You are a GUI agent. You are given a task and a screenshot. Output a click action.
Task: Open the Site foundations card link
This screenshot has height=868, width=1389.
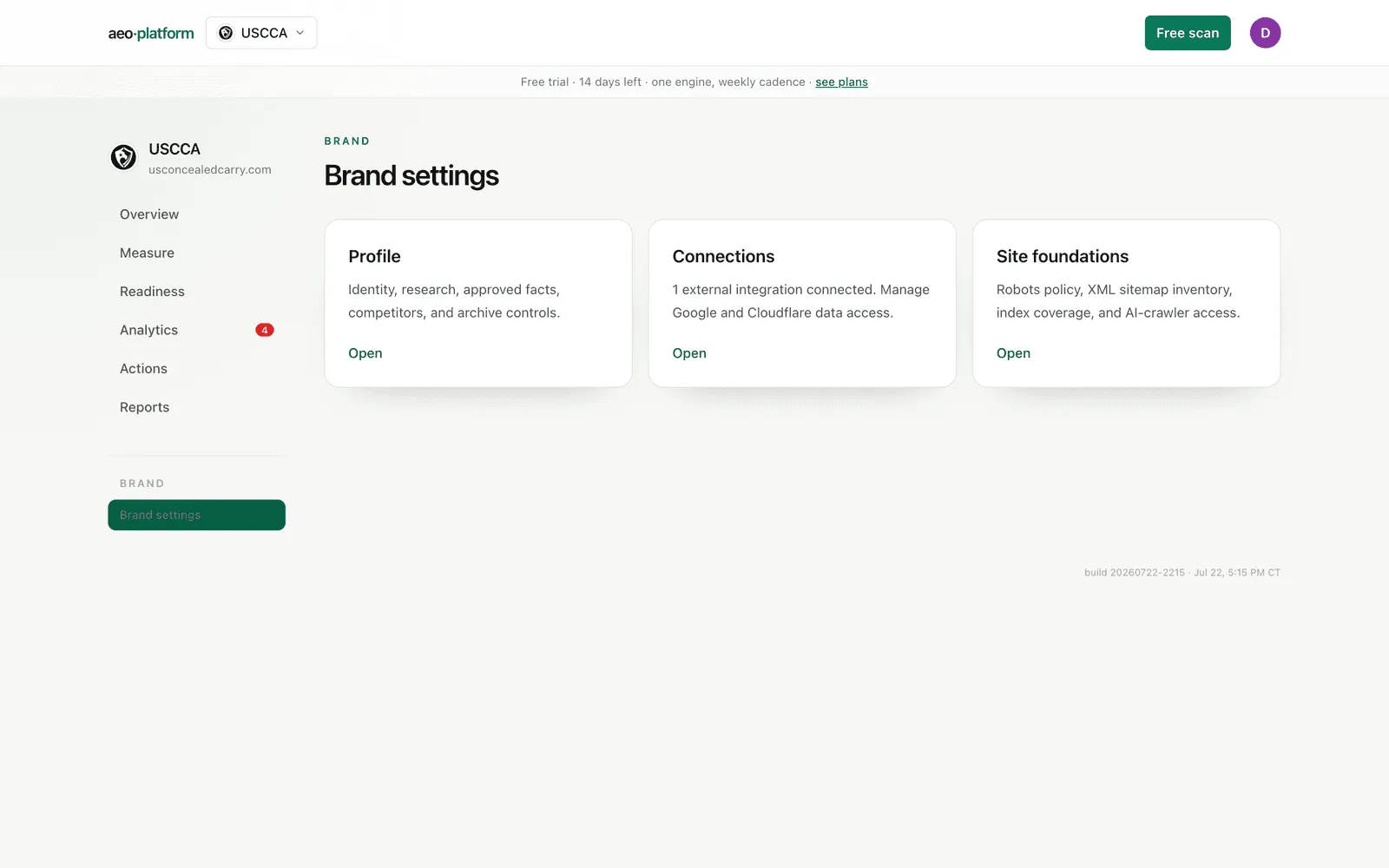pos(1013,353)
